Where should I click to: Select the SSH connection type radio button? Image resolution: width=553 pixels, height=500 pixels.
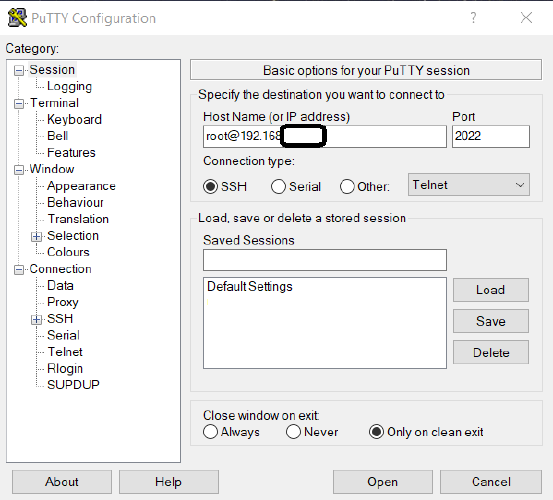(210, 187)
